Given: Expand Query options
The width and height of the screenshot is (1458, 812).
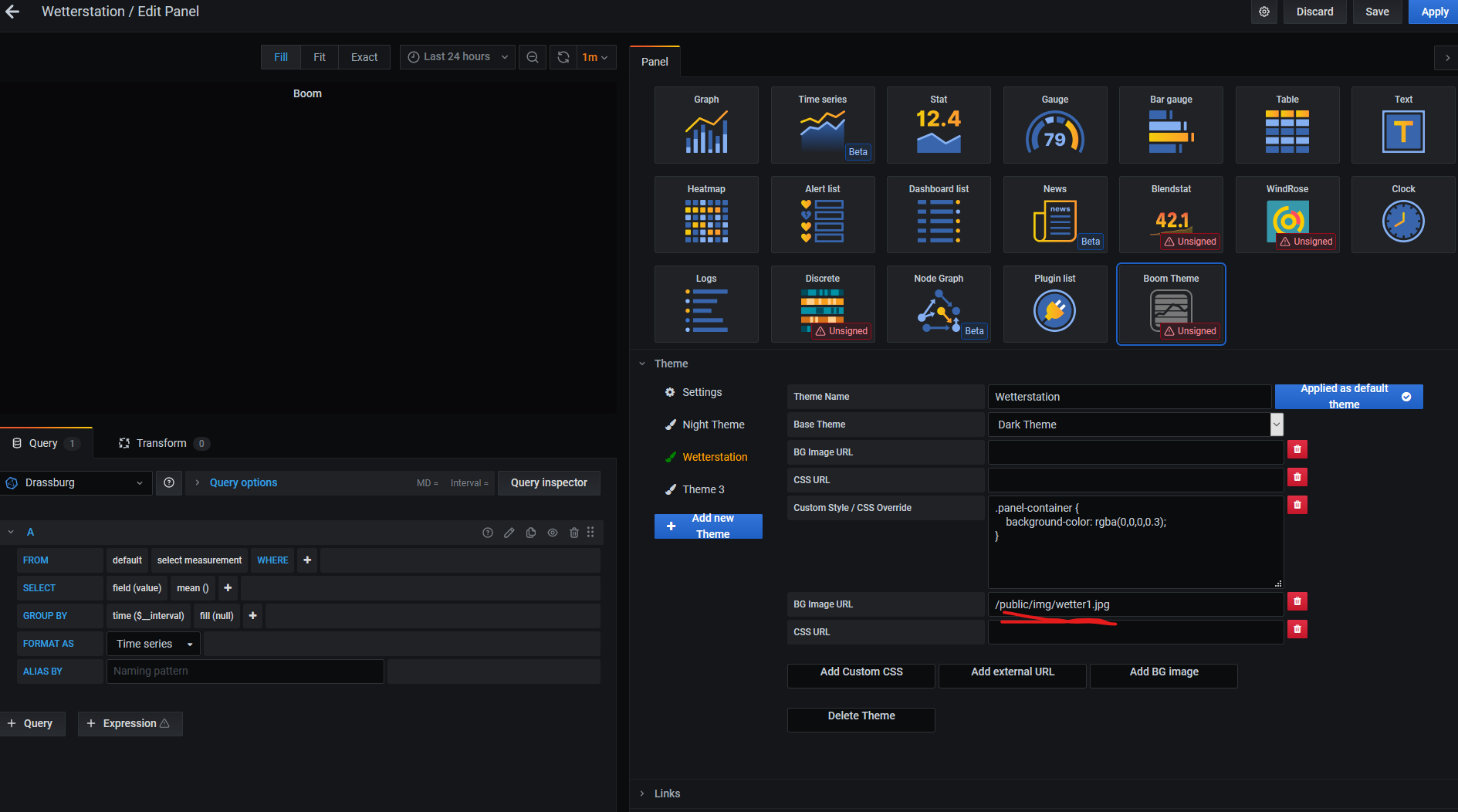Looking at the screenshot, I should click(x=243, y=483).
